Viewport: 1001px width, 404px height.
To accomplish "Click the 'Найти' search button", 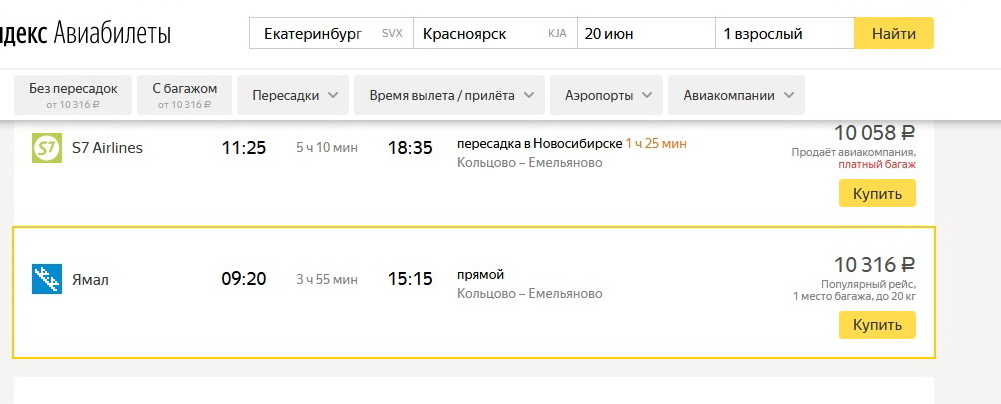I will [x=894, y=33].
